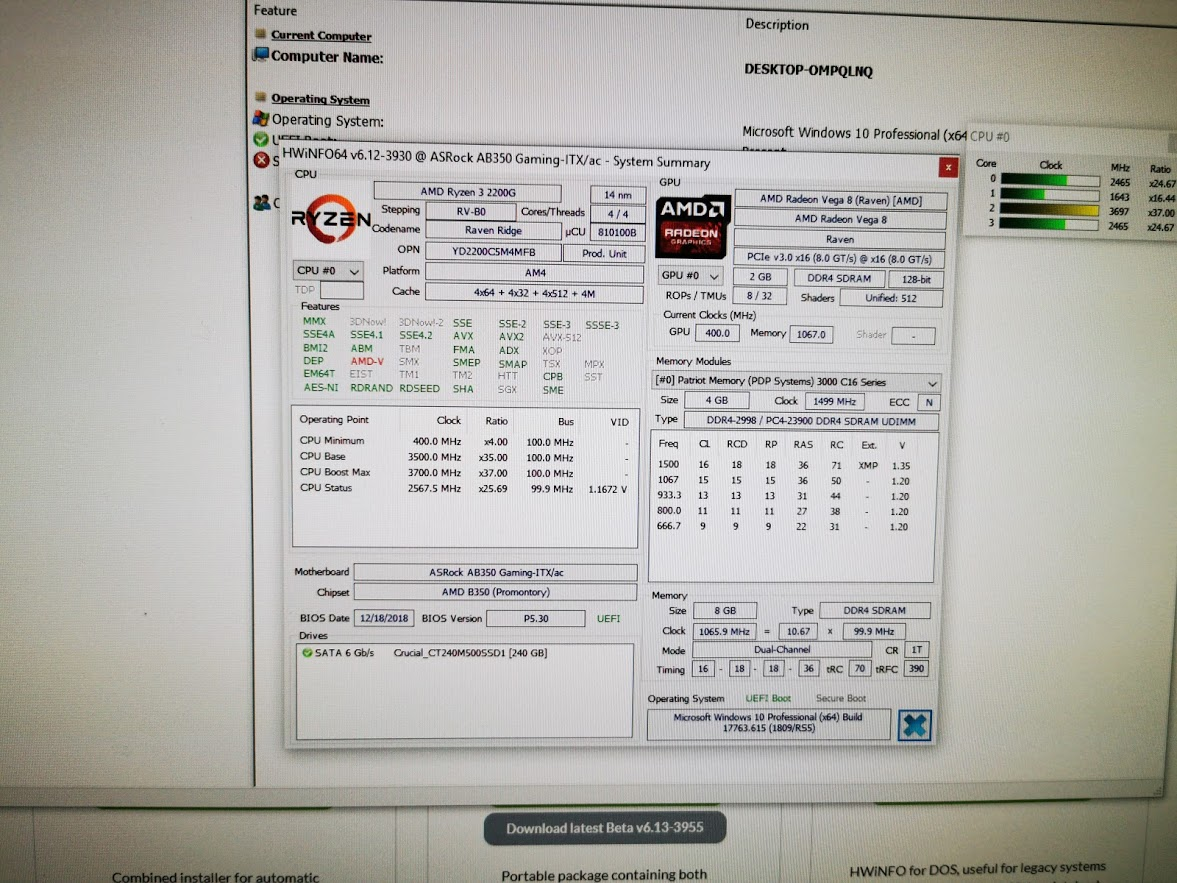Click the blue X button next to OS info
The height and width of the screenshot is (883, 1177).
914,725
